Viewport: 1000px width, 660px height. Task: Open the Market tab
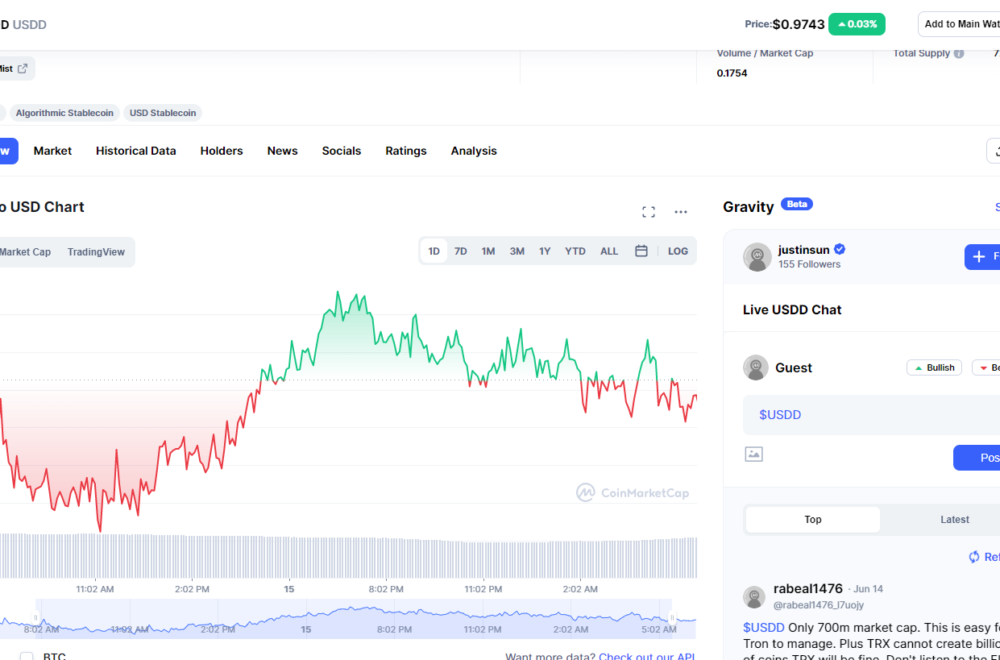click(52, 151)
